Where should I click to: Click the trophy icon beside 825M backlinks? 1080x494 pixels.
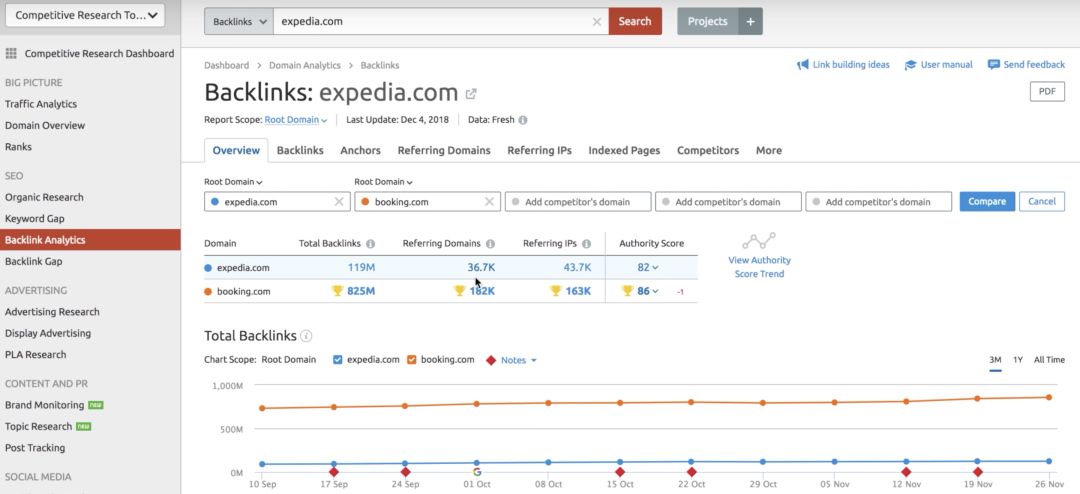(x=338, y=291)
